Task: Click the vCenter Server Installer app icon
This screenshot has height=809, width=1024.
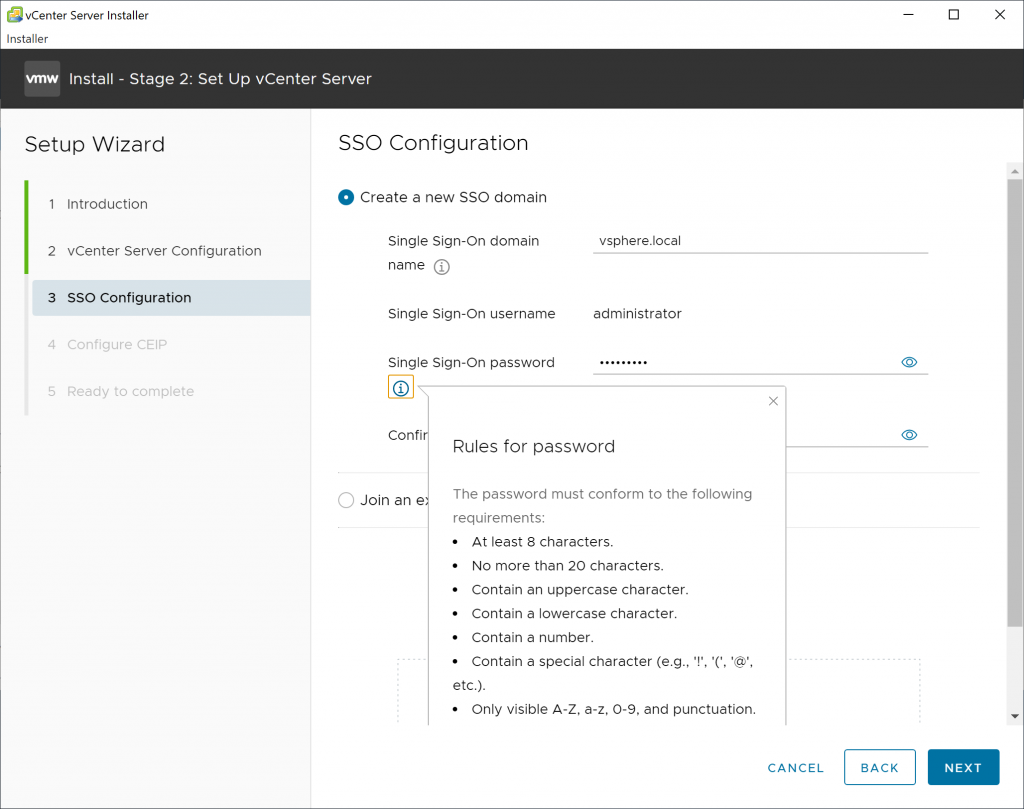Action: [x=14, y=14]
